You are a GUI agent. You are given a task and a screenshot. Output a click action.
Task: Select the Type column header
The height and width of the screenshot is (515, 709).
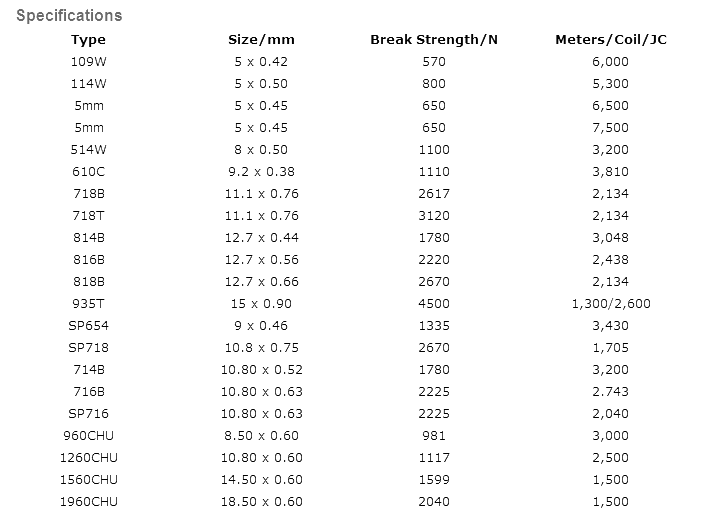coord(88,40)
